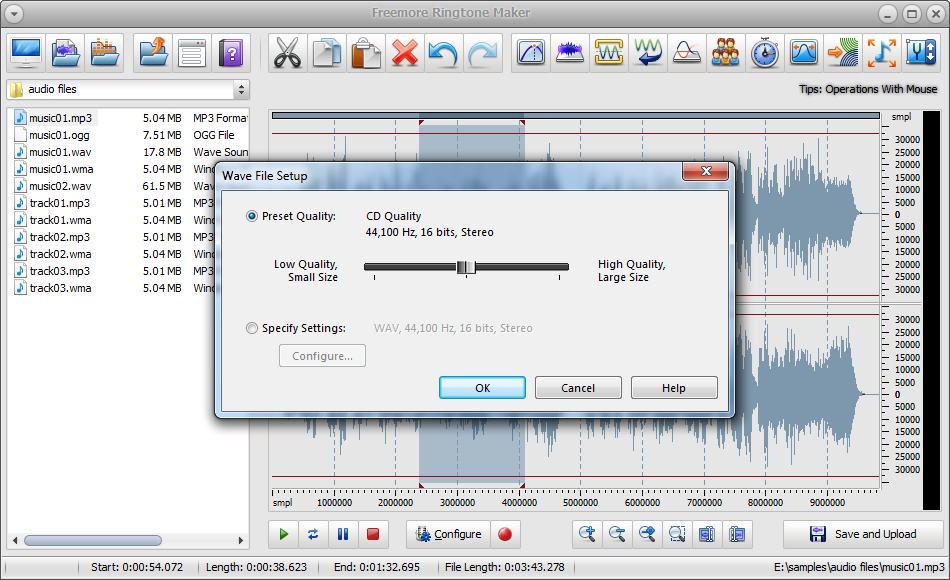Click the purple waveform effect icon

click(x=570, y=53)
